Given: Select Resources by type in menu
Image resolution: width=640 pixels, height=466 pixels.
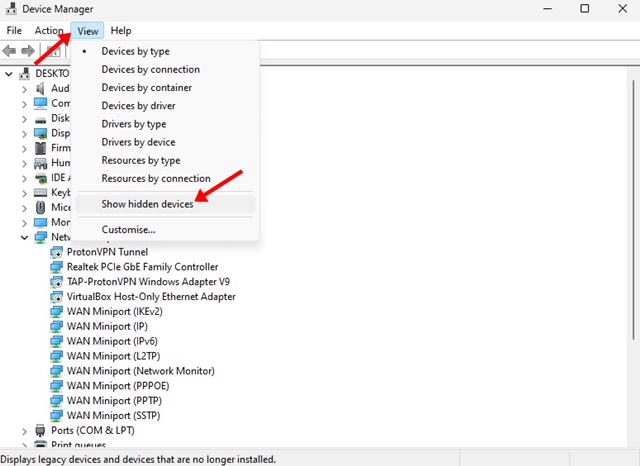Looking at the screenshot, I should click(140, 161).
